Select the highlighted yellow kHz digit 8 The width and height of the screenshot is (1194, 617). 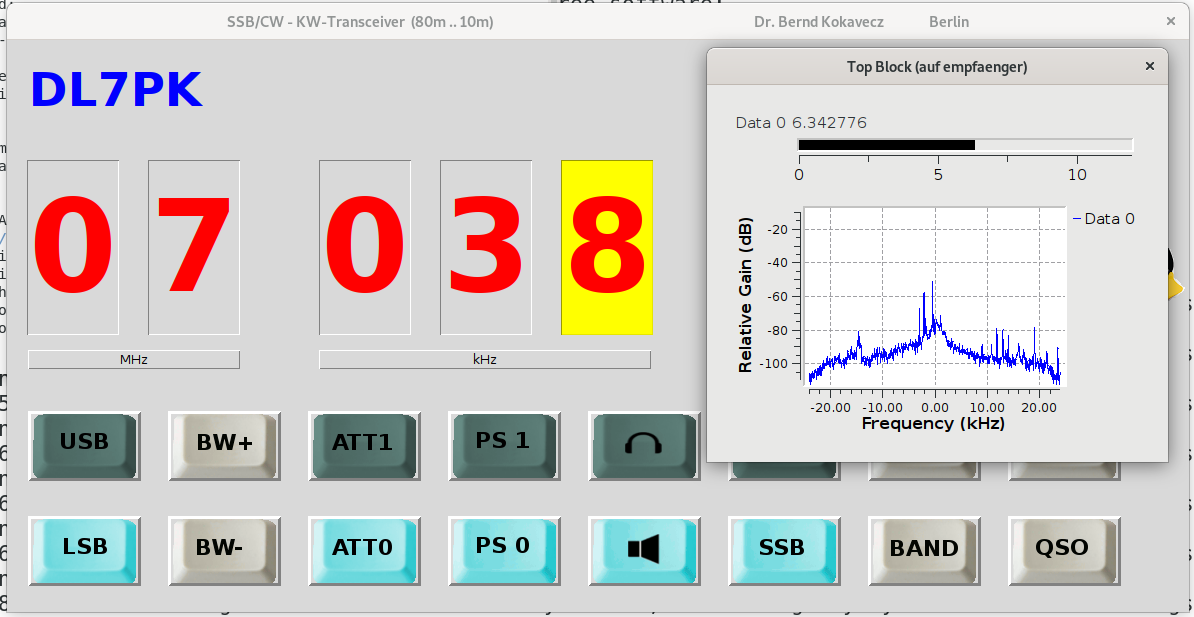(x=607, y=247)
